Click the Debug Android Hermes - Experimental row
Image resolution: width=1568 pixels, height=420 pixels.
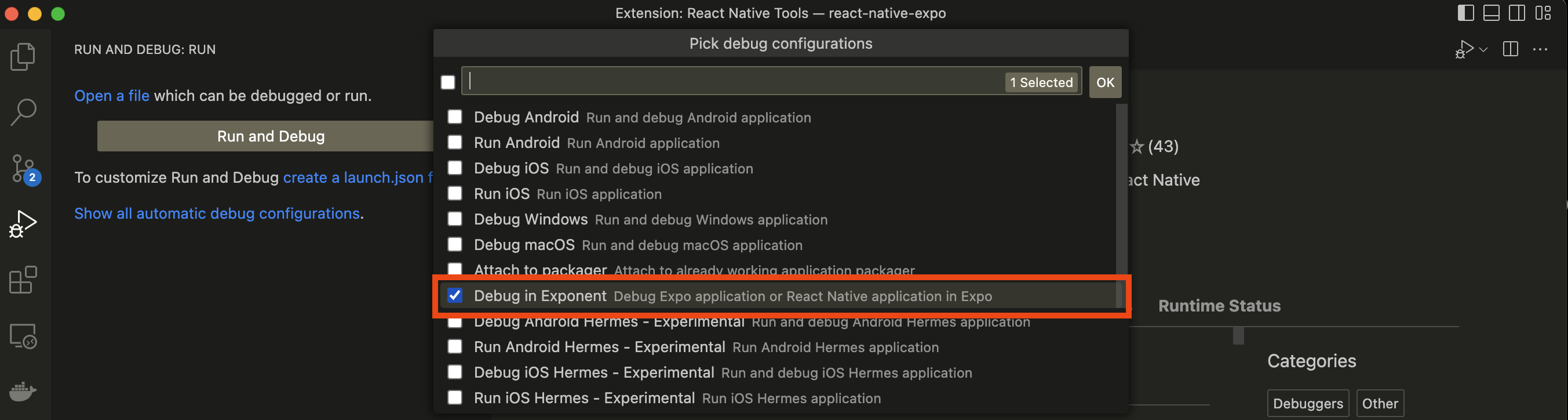click(782, 323)
